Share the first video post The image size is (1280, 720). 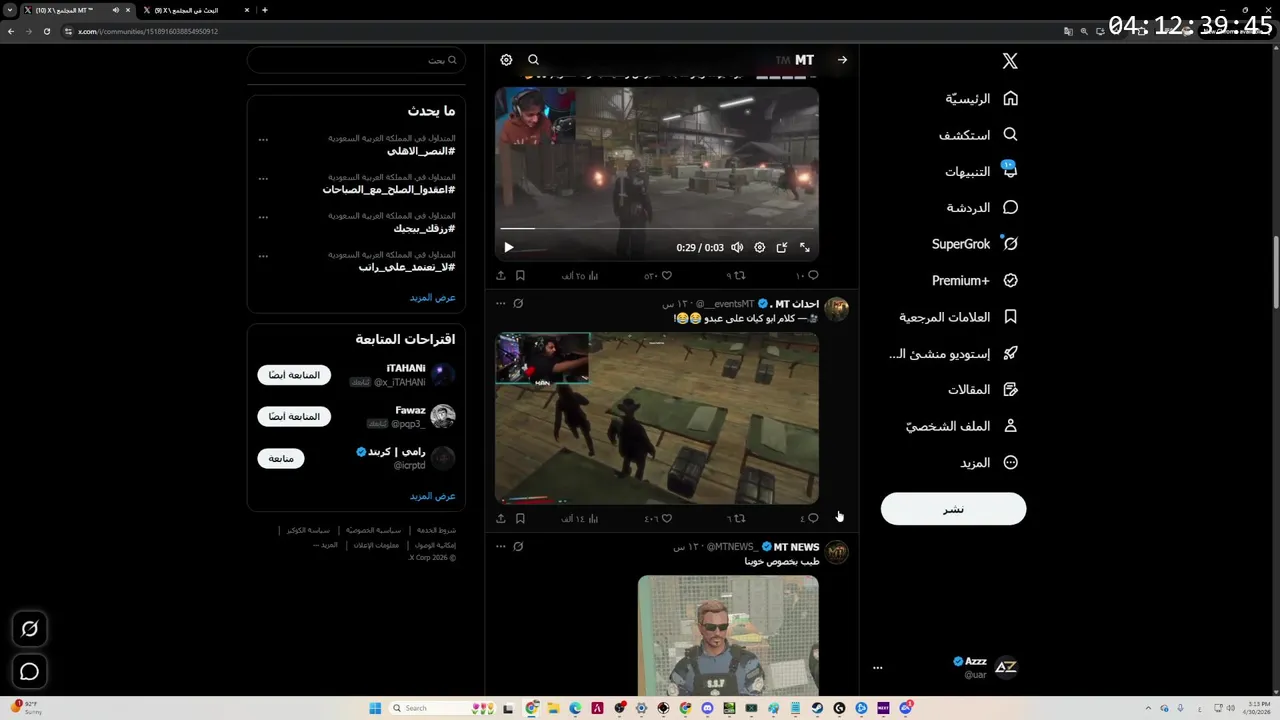(x=501, y=275)
